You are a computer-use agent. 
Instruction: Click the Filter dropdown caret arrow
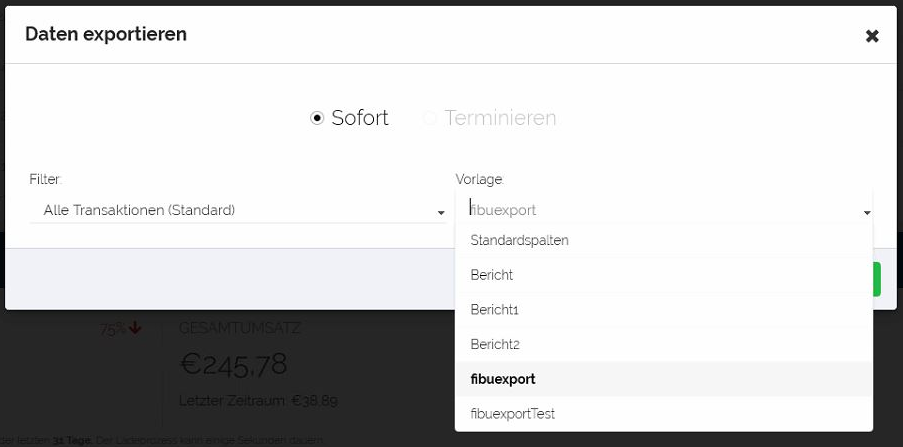(441, 213)
